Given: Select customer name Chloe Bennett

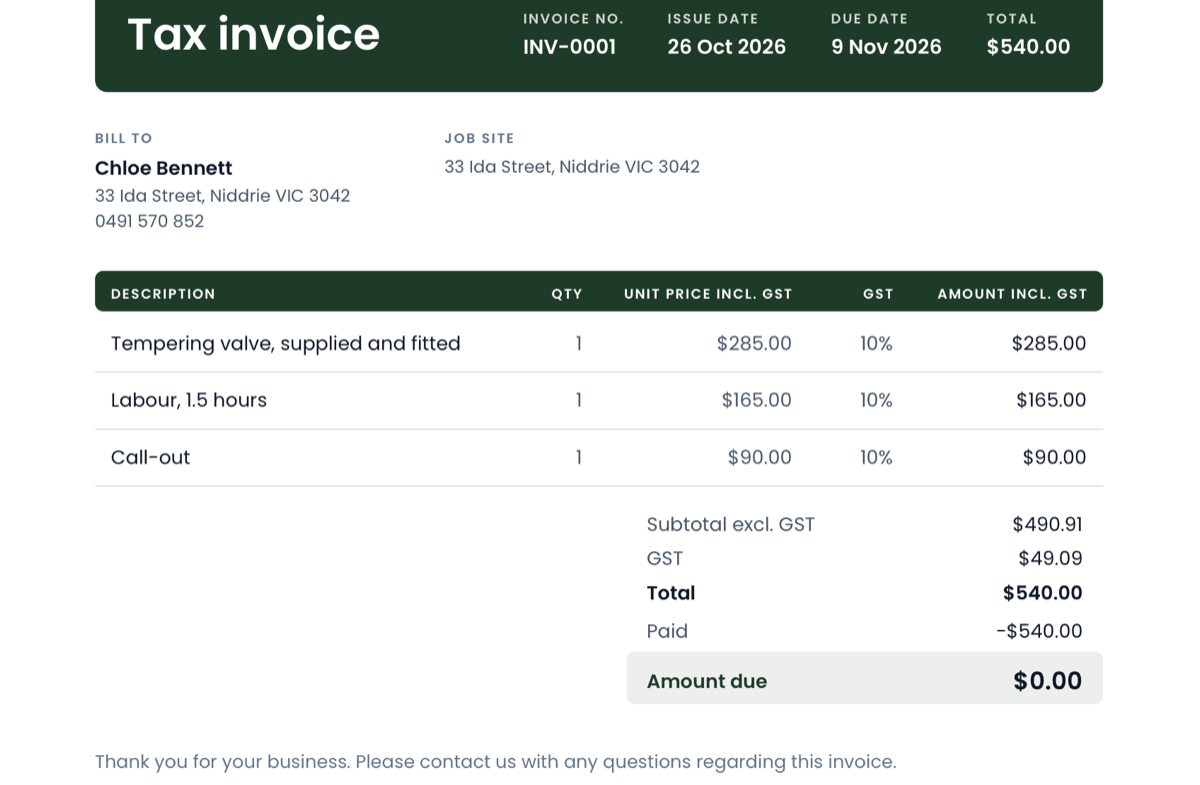Looking at the screenshot, I should click(x=163, y=168).
